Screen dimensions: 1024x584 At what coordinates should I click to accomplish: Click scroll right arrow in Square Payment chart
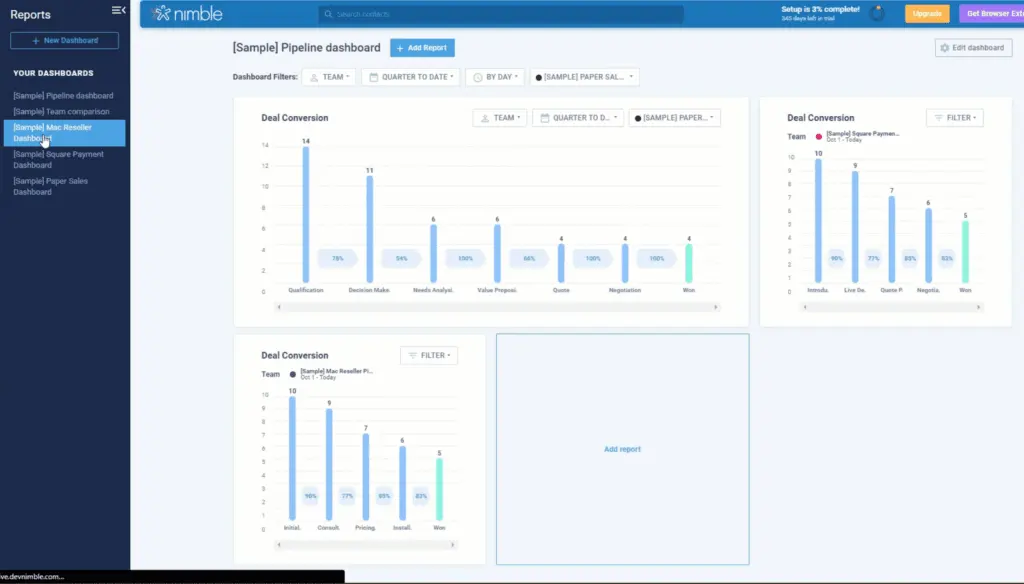pyautogui.click(x=978, y=307)
